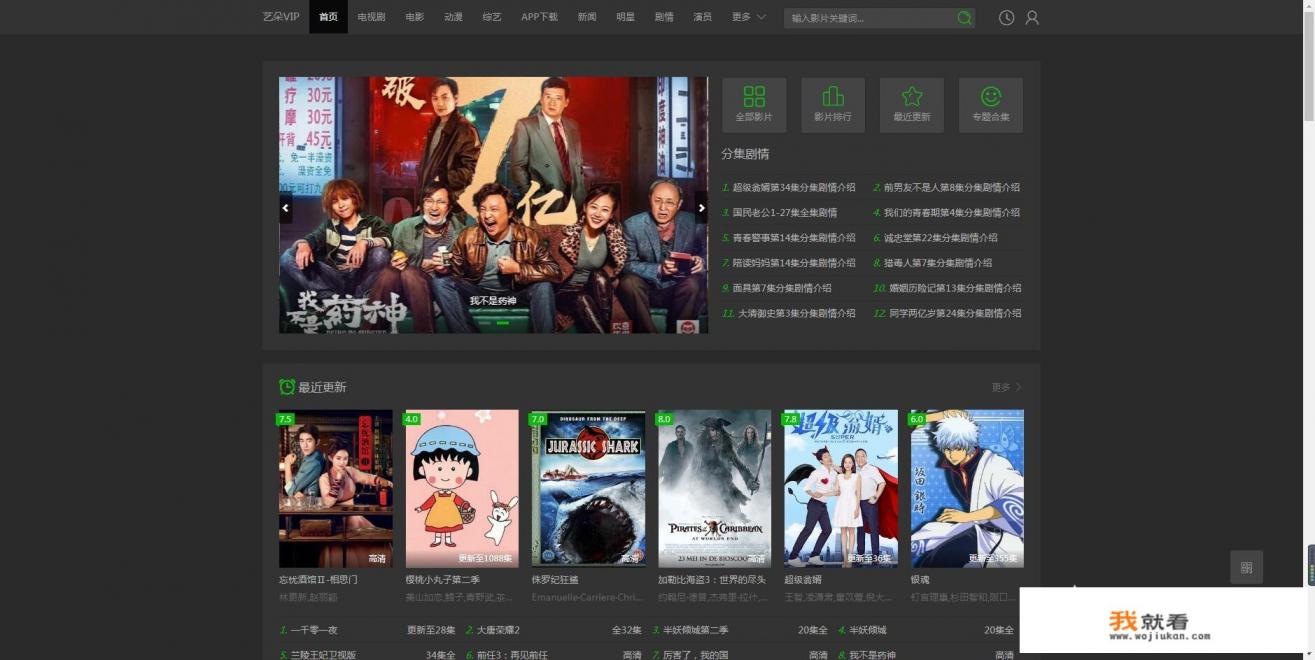Open the 加勒比海盗3 poster thumbnail
1315x660 pixels.
714,488
